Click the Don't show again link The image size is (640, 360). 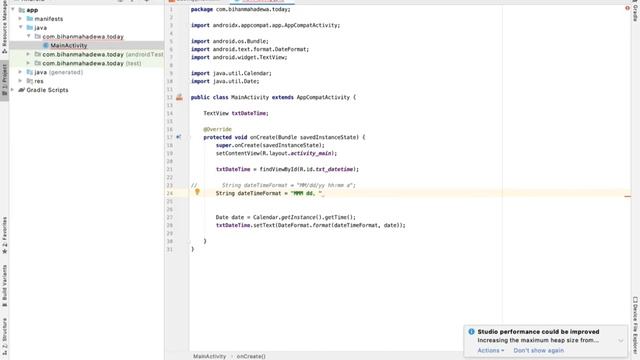pyautogui.click(x=538, y=350)
